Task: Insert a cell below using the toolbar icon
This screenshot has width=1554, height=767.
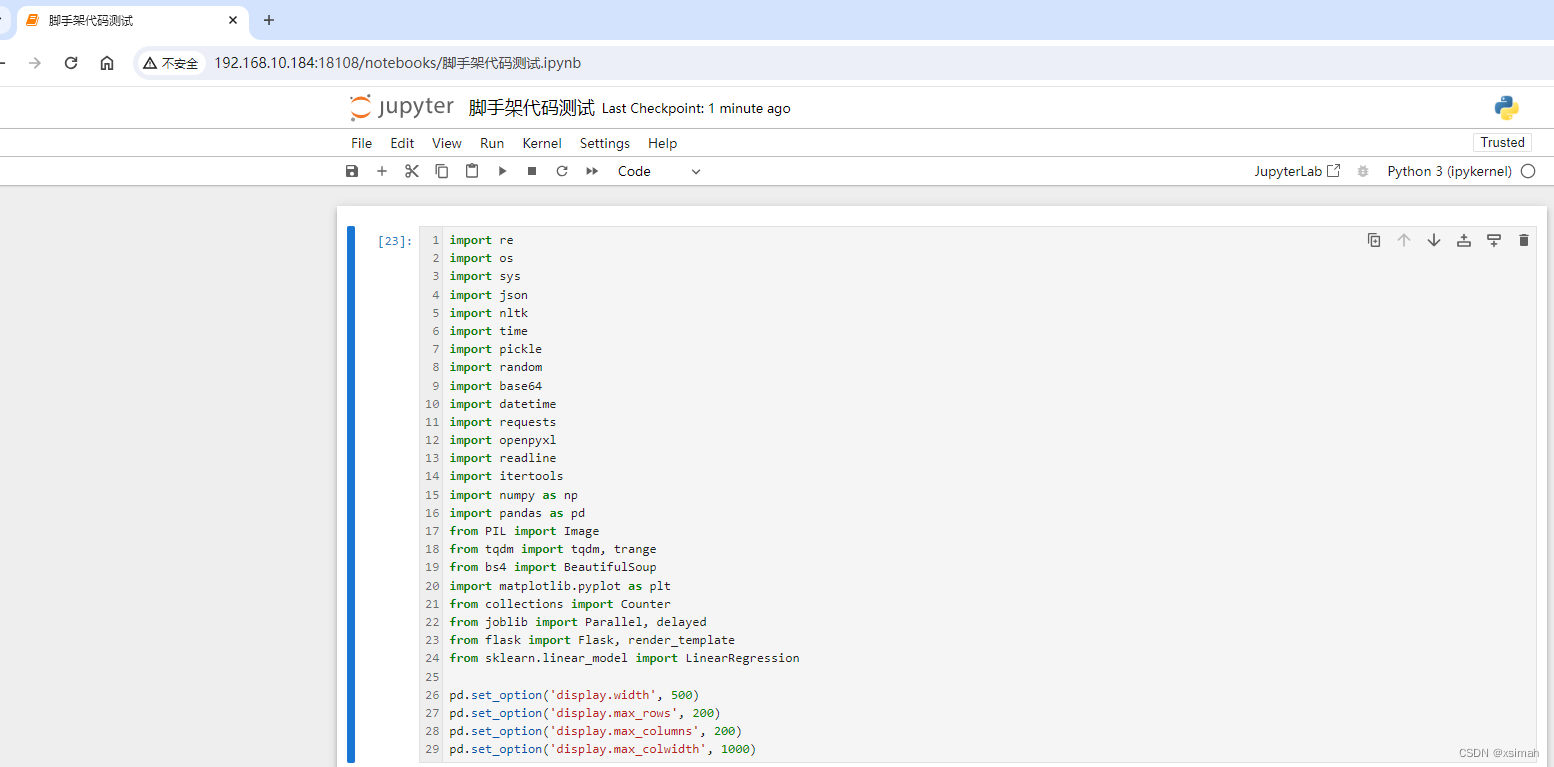Action: point(1494,239)
